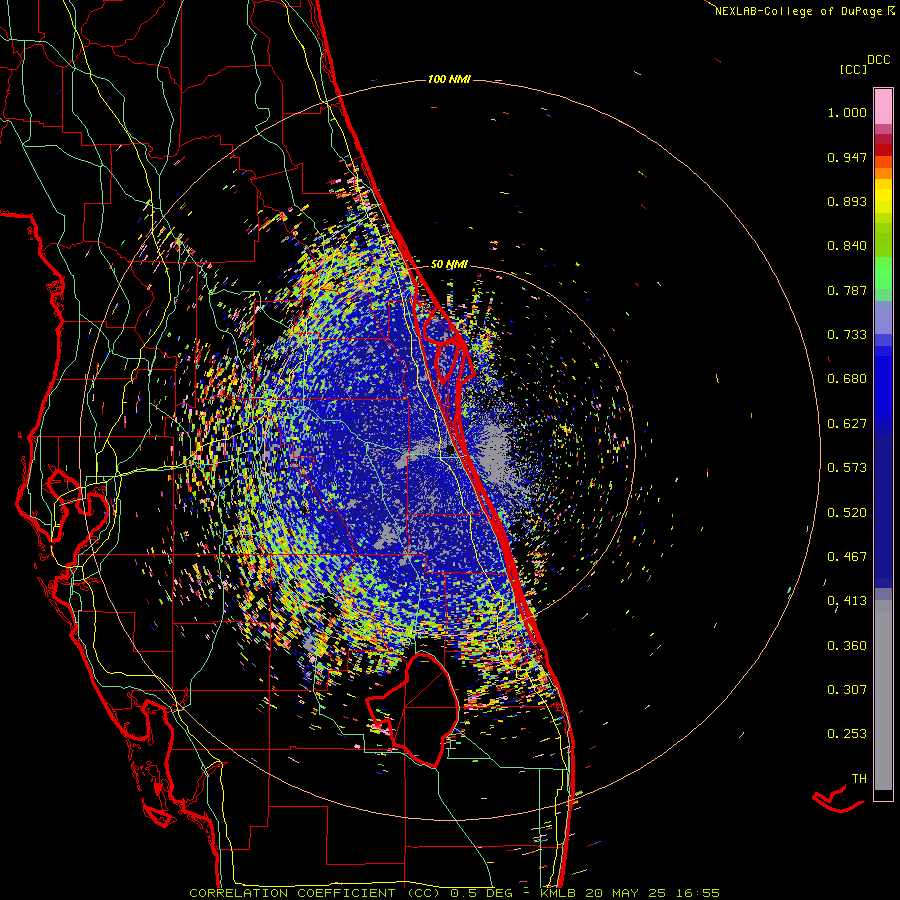Select the 0.573 legend value
The image size is (900, 900).
(x=847, y=468)
